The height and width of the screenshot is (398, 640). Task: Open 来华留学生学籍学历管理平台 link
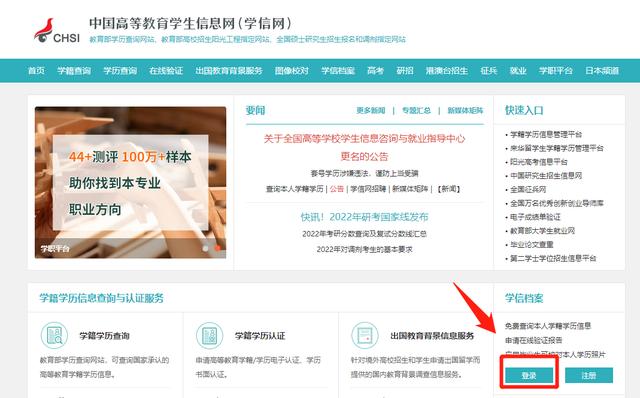tap(557, 148)
